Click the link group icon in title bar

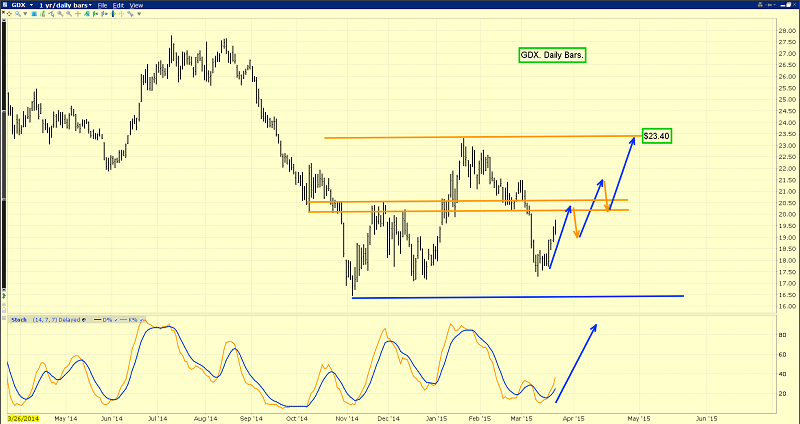[760, 5]
